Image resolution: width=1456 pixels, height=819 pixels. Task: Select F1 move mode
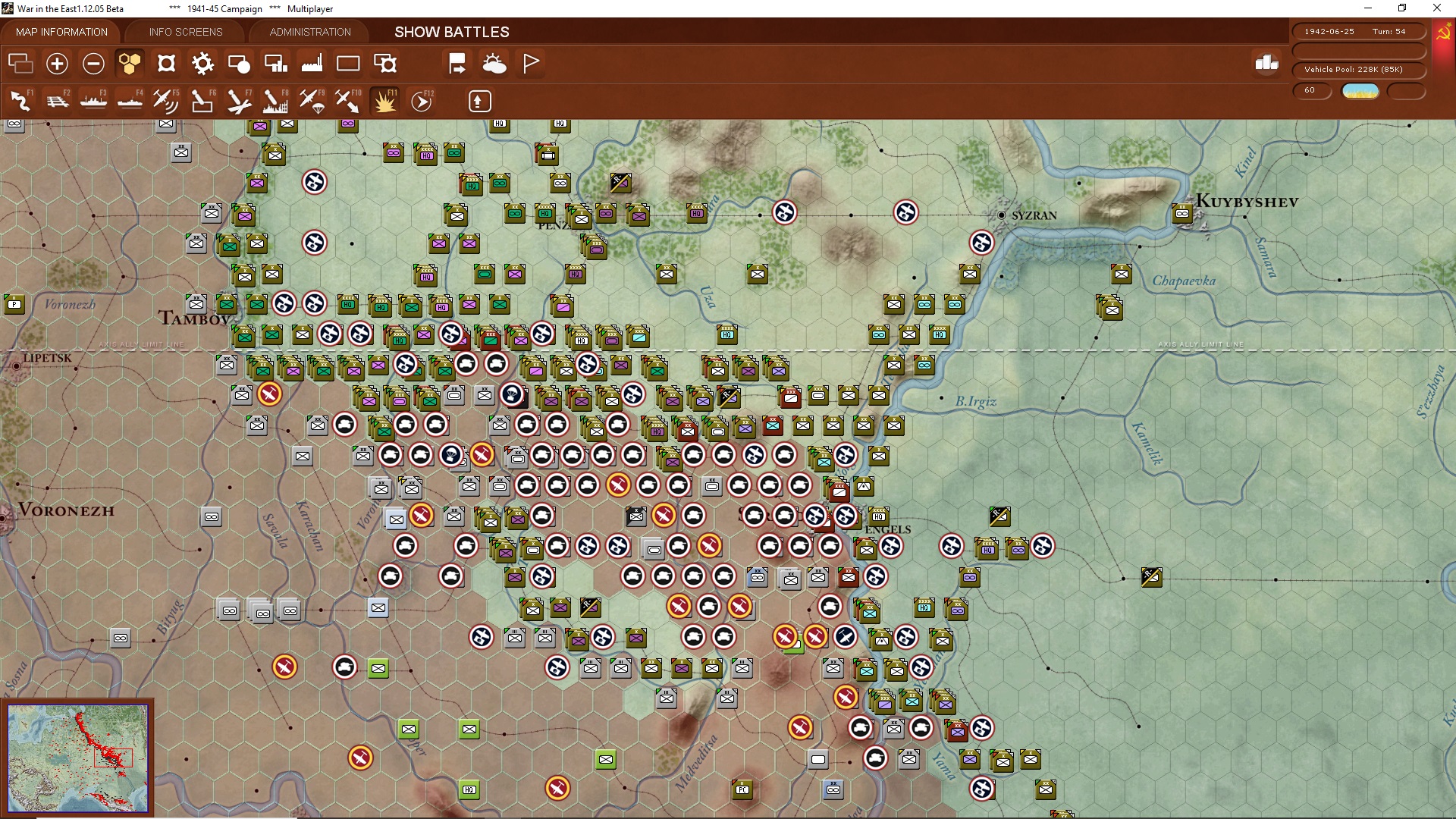pos(20,101)
